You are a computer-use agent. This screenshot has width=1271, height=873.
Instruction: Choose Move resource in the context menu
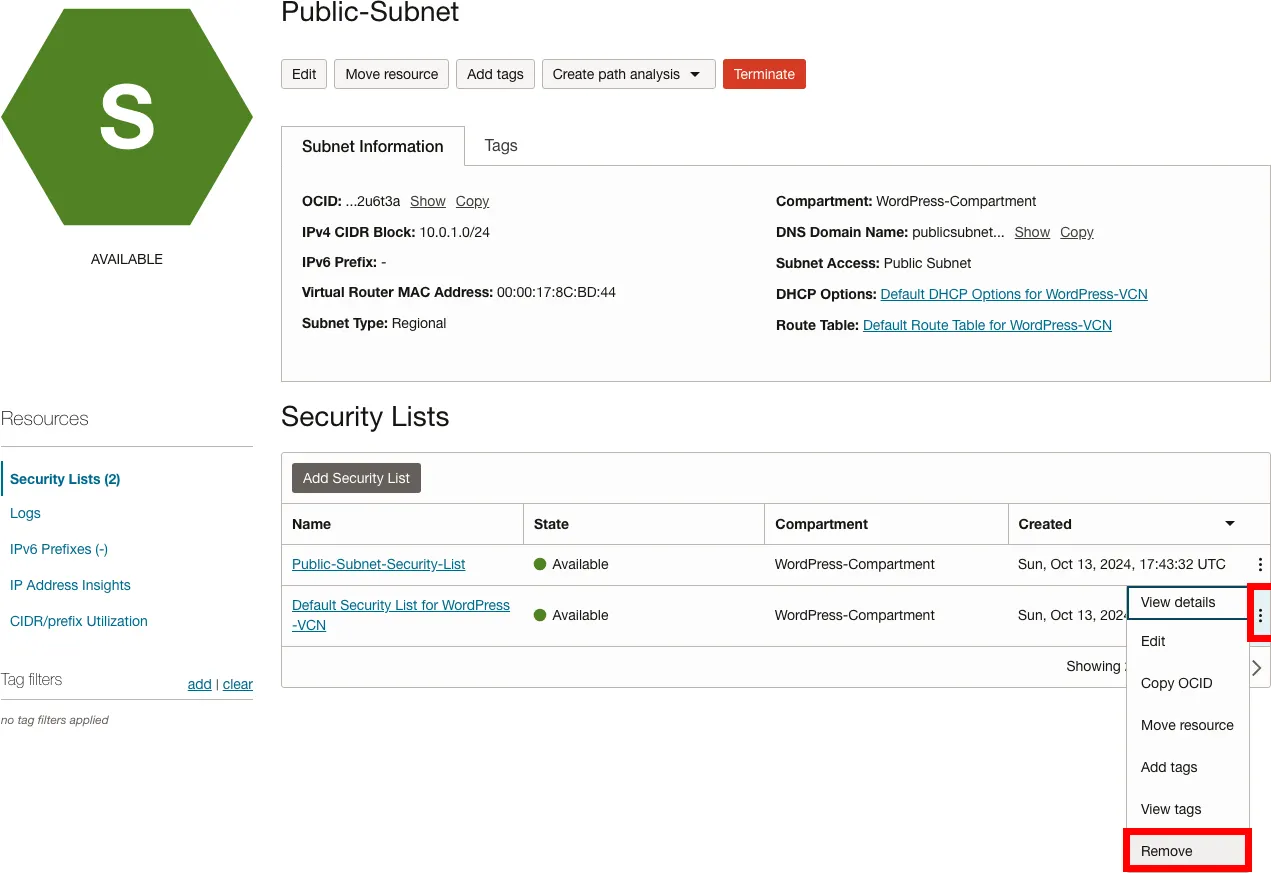[x=1187, y=725]
